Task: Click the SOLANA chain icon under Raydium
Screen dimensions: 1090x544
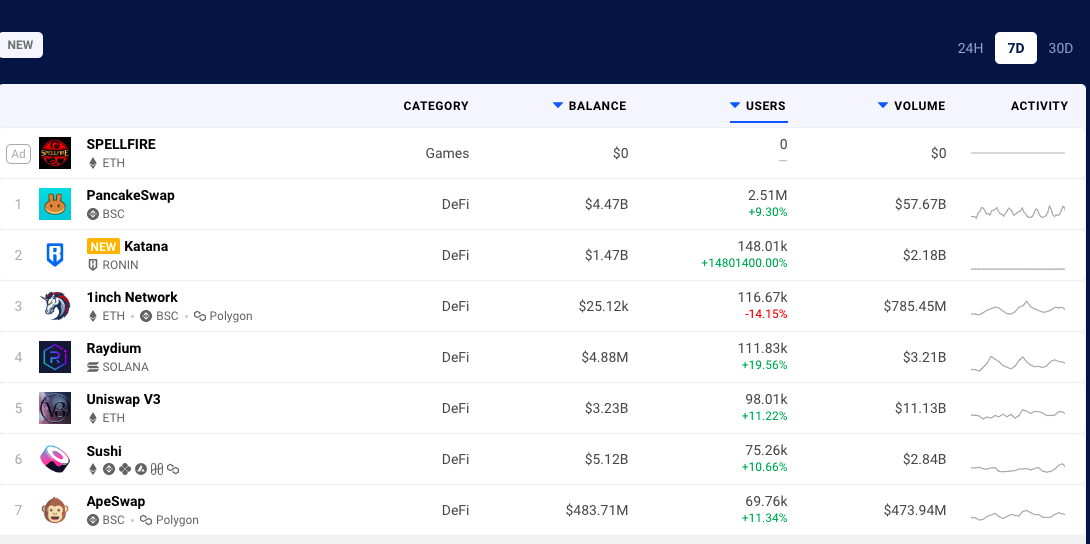Action: (x=92, y=367)
